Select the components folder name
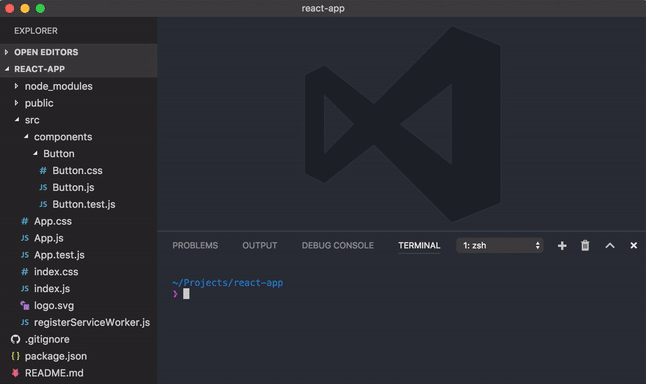646x384 pixels. [63, 137]
